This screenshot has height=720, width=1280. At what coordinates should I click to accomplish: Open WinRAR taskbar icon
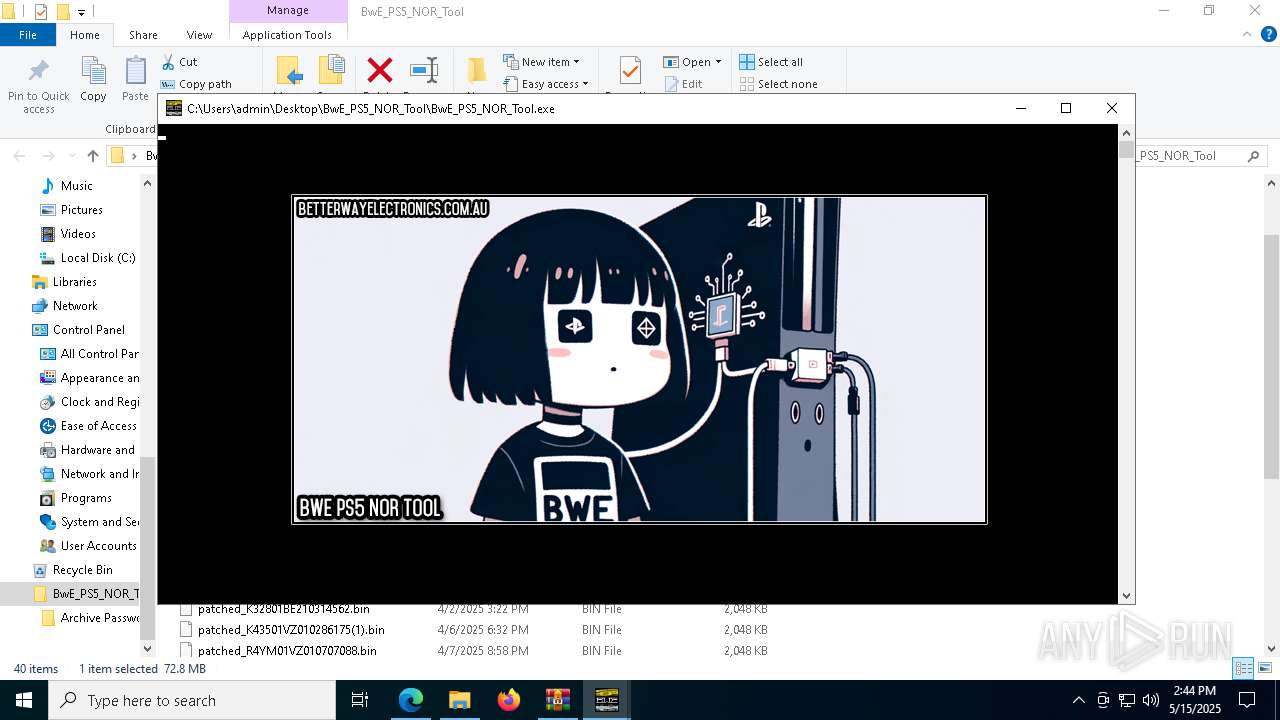point(558,700)
